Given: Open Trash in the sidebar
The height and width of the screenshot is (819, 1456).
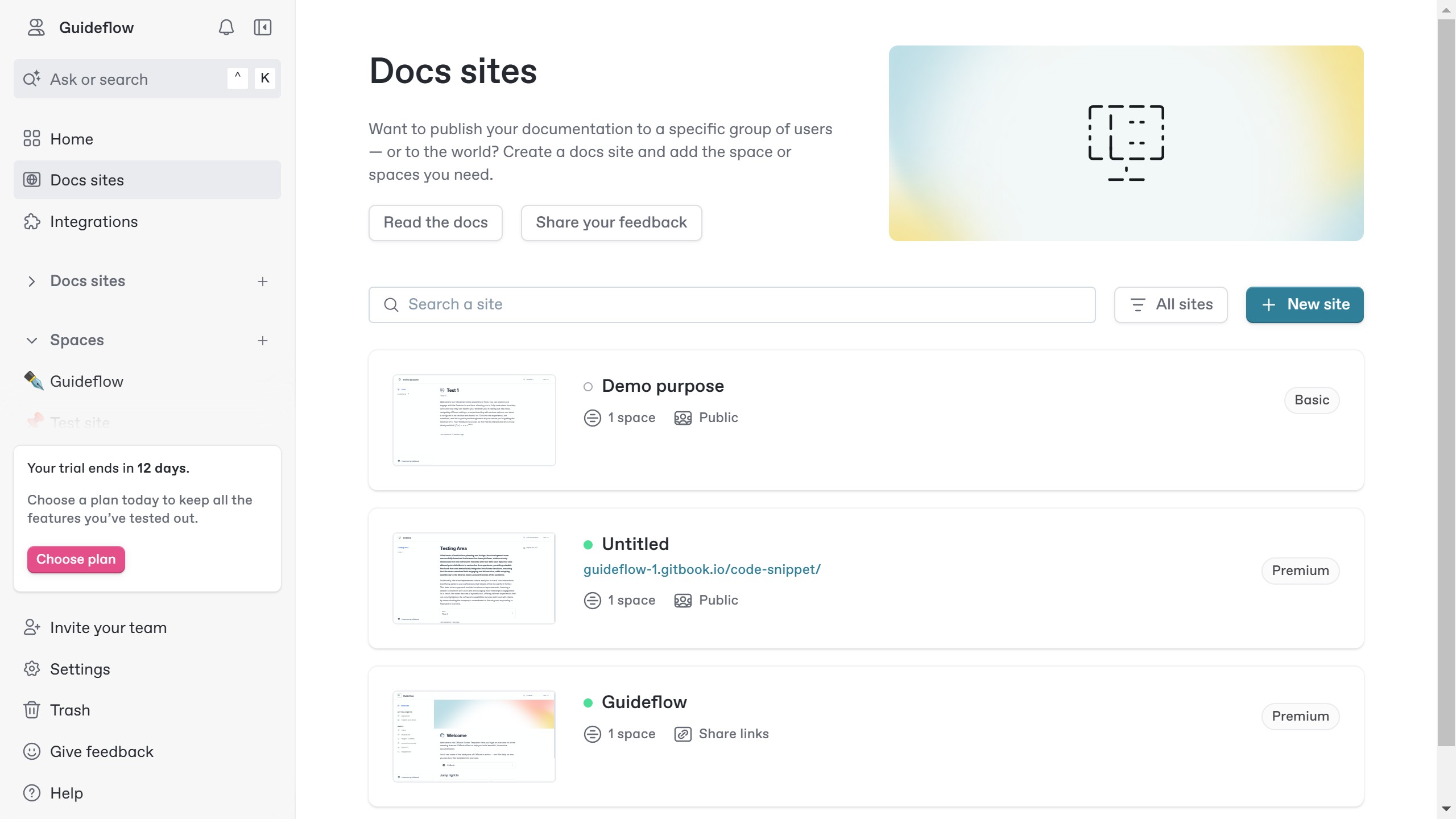Looking at the screenshot, I should coord(147,710).
